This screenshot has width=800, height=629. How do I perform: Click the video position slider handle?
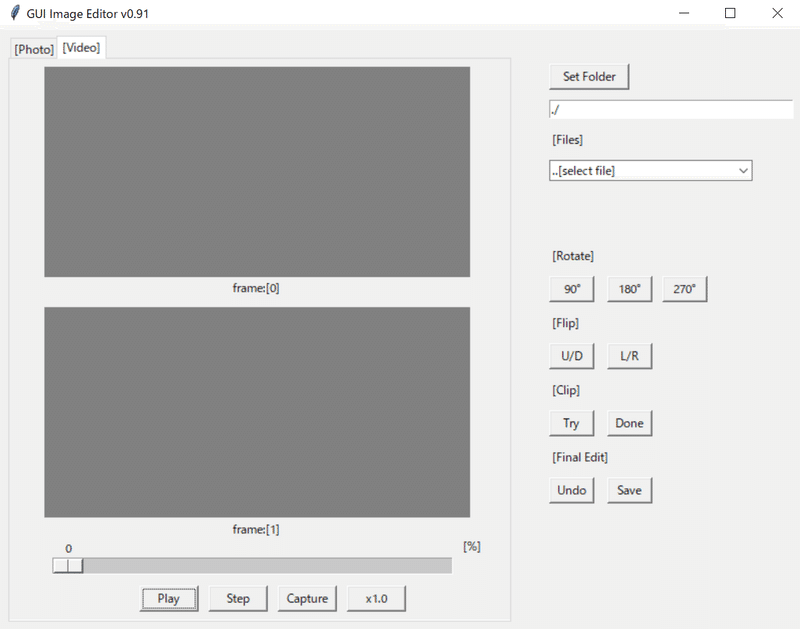point(68,566)
